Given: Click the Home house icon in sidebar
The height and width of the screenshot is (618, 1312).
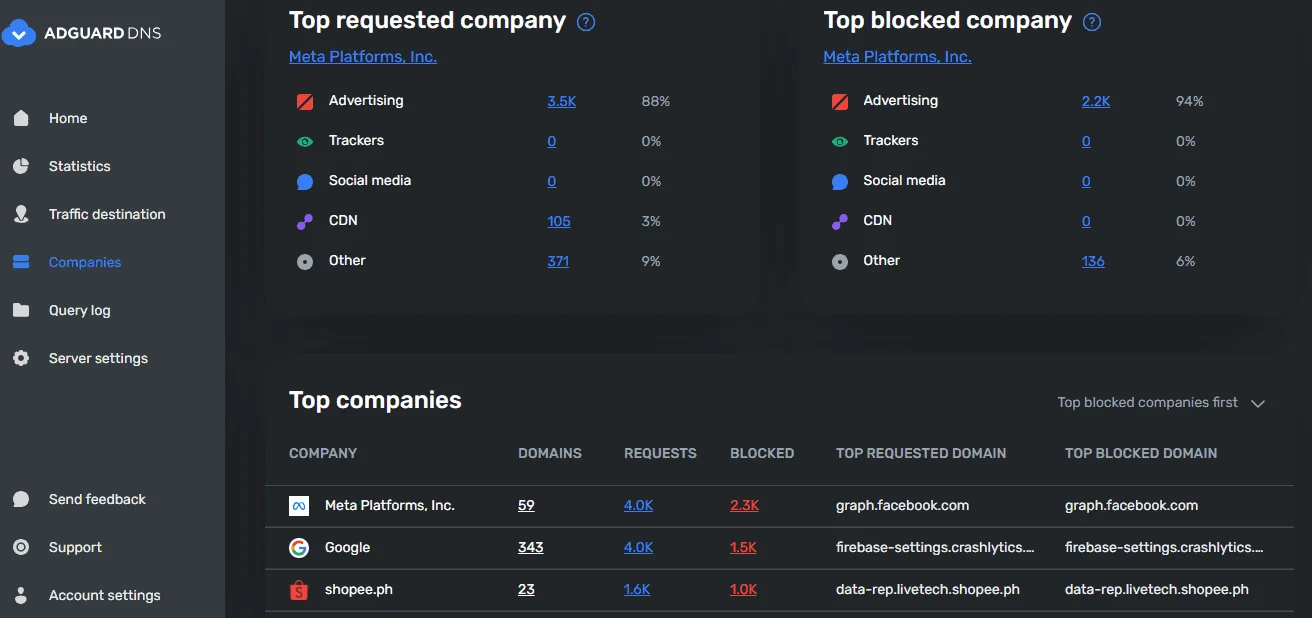Looking at the screenshot, I should [21, 118].
